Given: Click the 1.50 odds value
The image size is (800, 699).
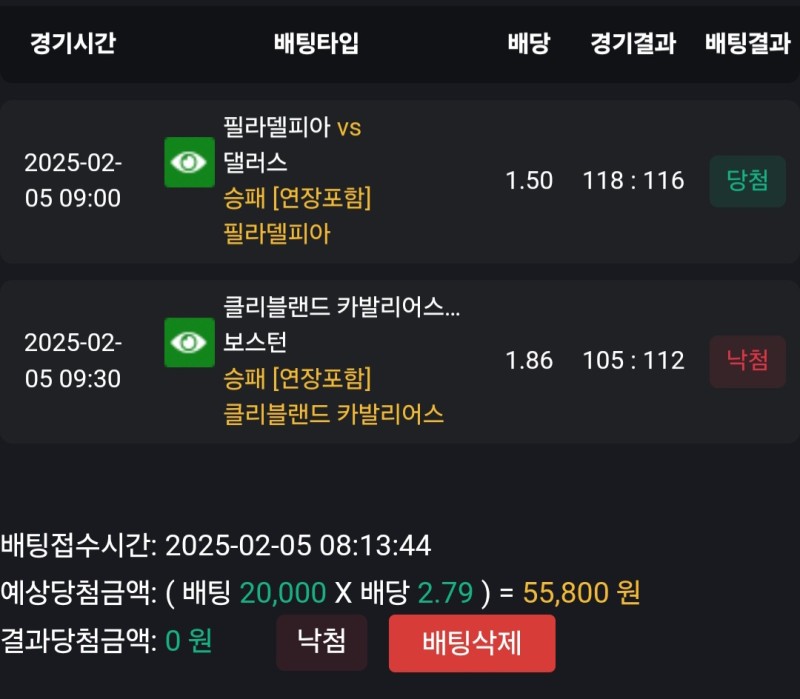Looking at the screenshot, I should click(529, 181).
